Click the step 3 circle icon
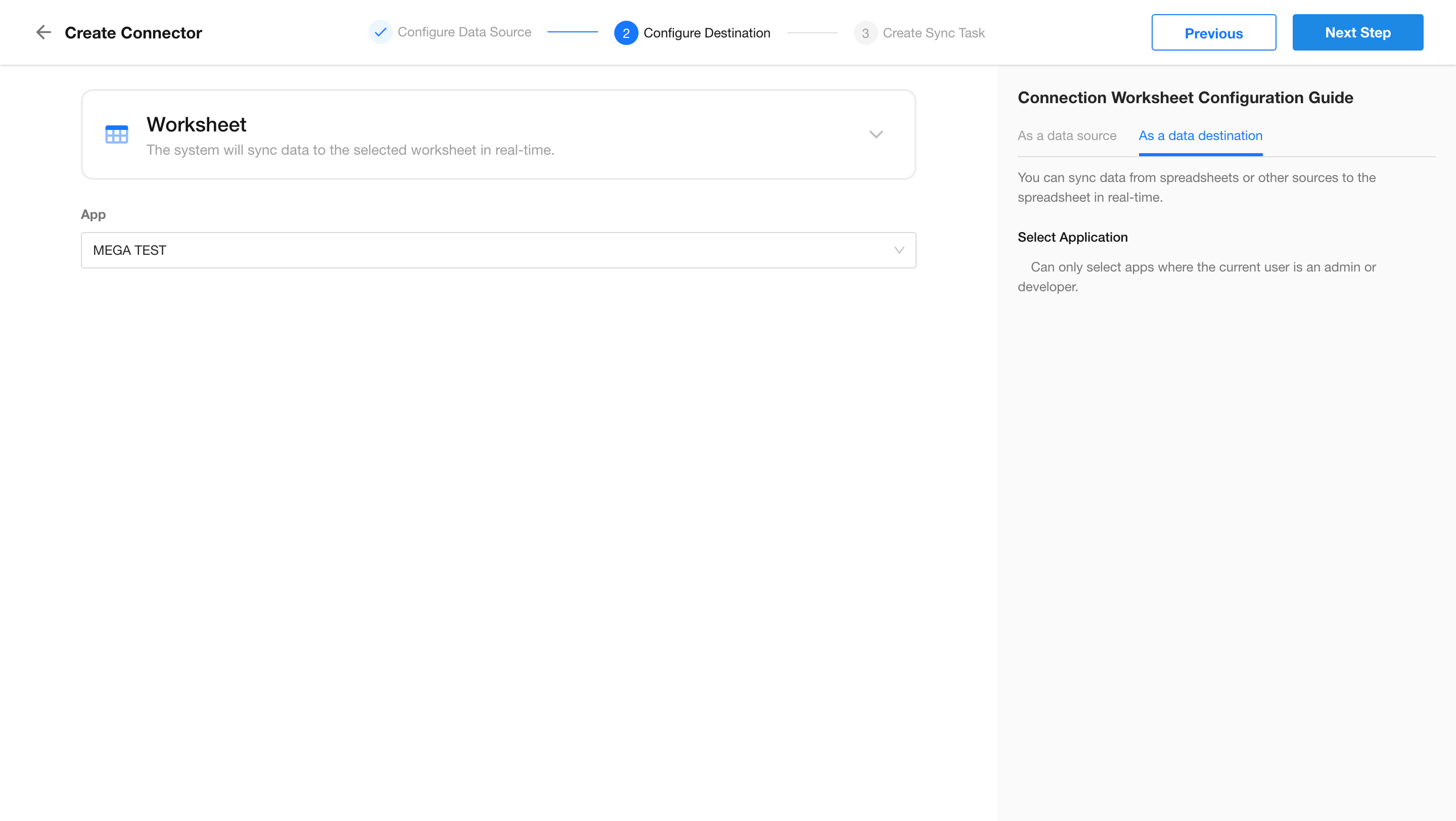This screenshot has width=1456, height=821. (x=865, y=33)
